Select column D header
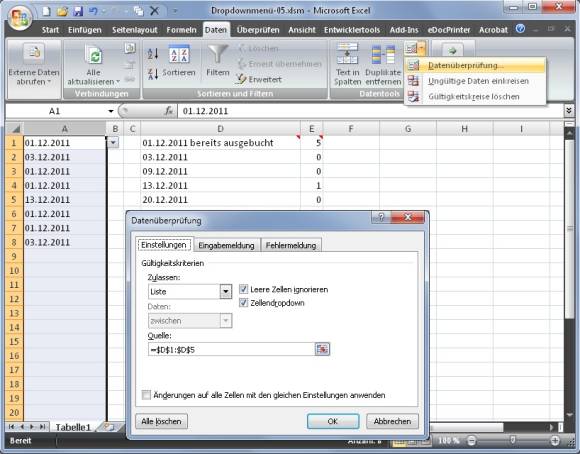 (220, 129)
